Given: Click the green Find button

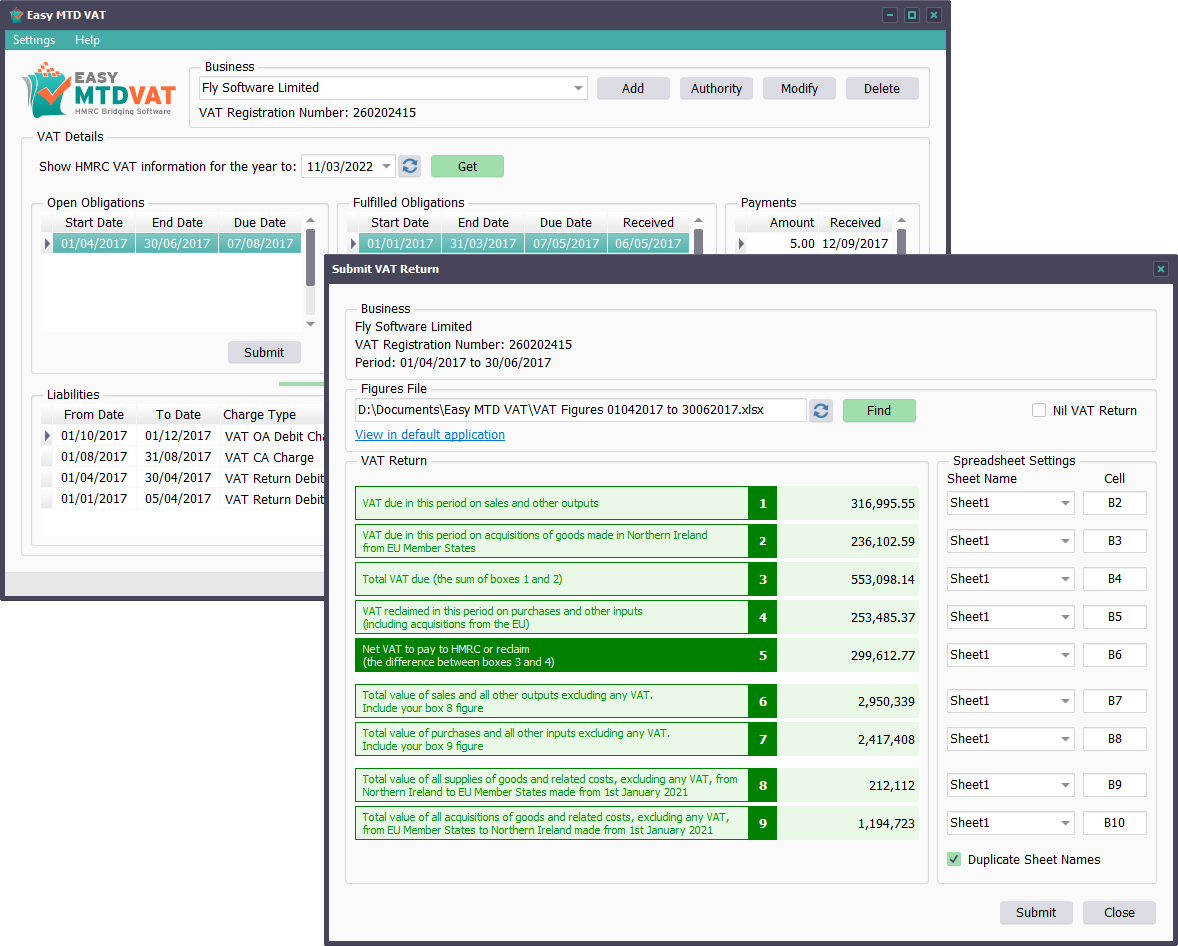Looking at the screenshot, I should pyautogui.click(x=879, y=410).
